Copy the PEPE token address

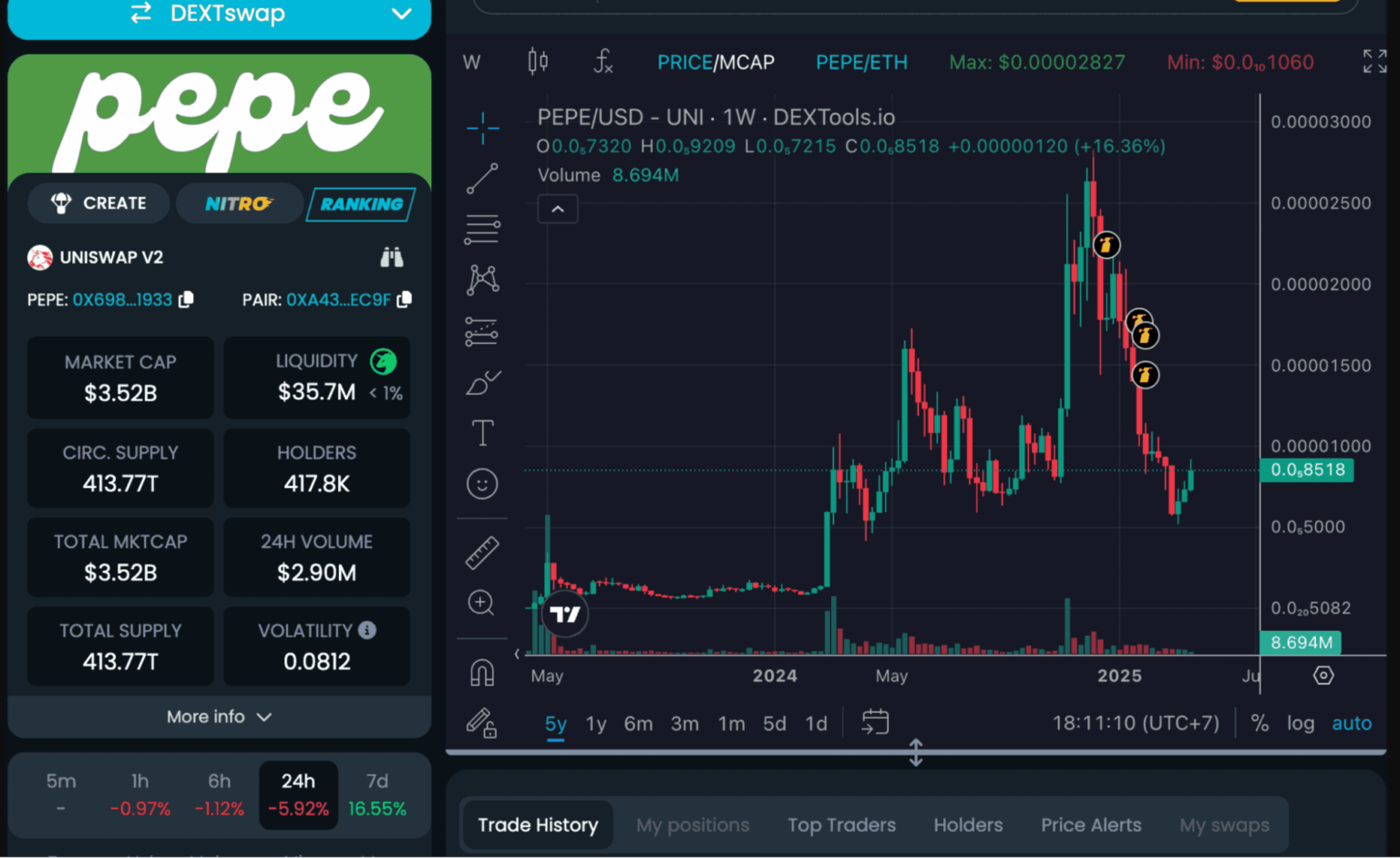186,299
